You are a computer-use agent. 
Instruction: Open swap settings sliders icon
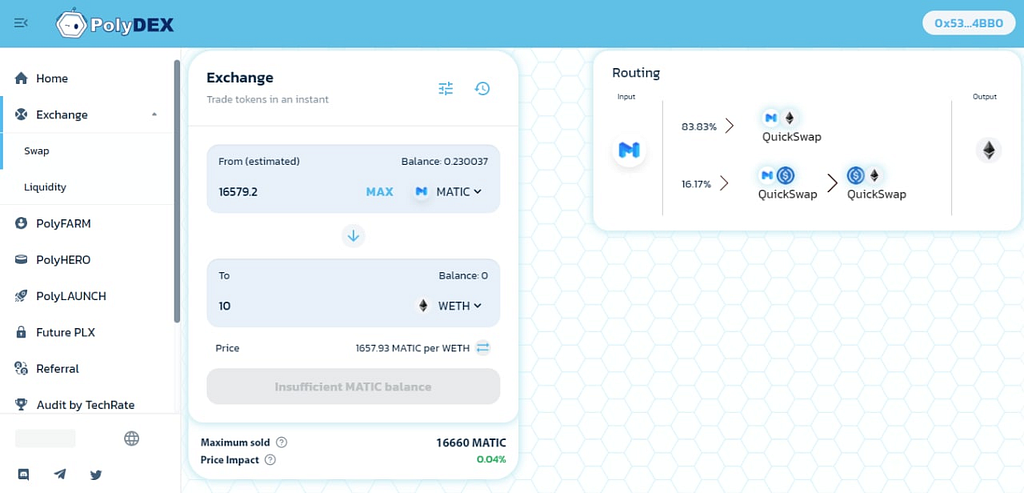tap(446, 89)
